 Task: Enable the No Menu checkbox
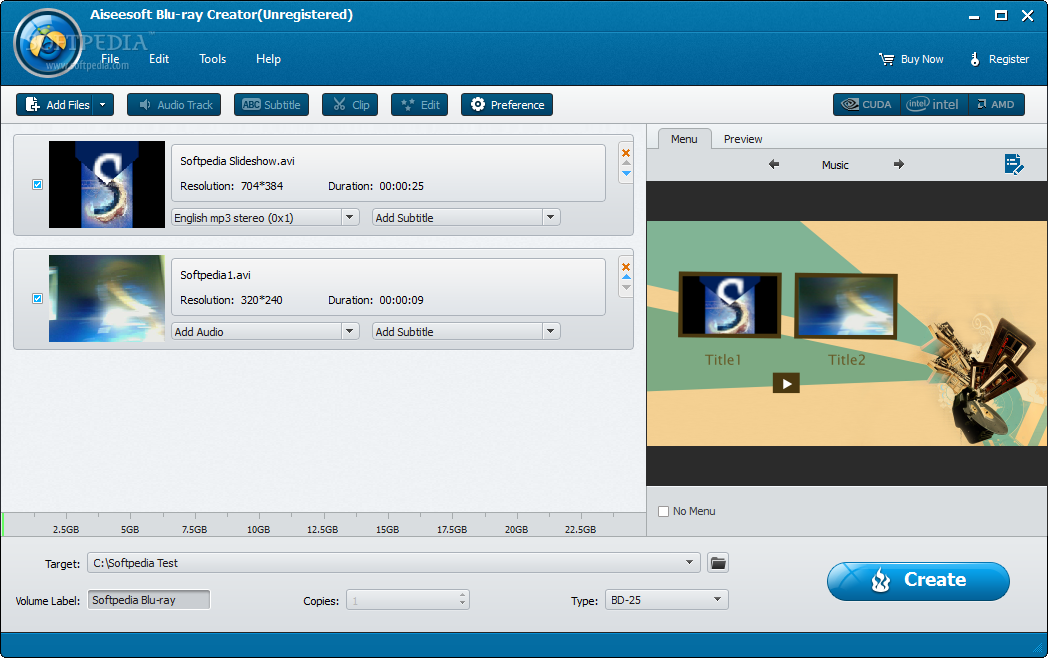664,512
